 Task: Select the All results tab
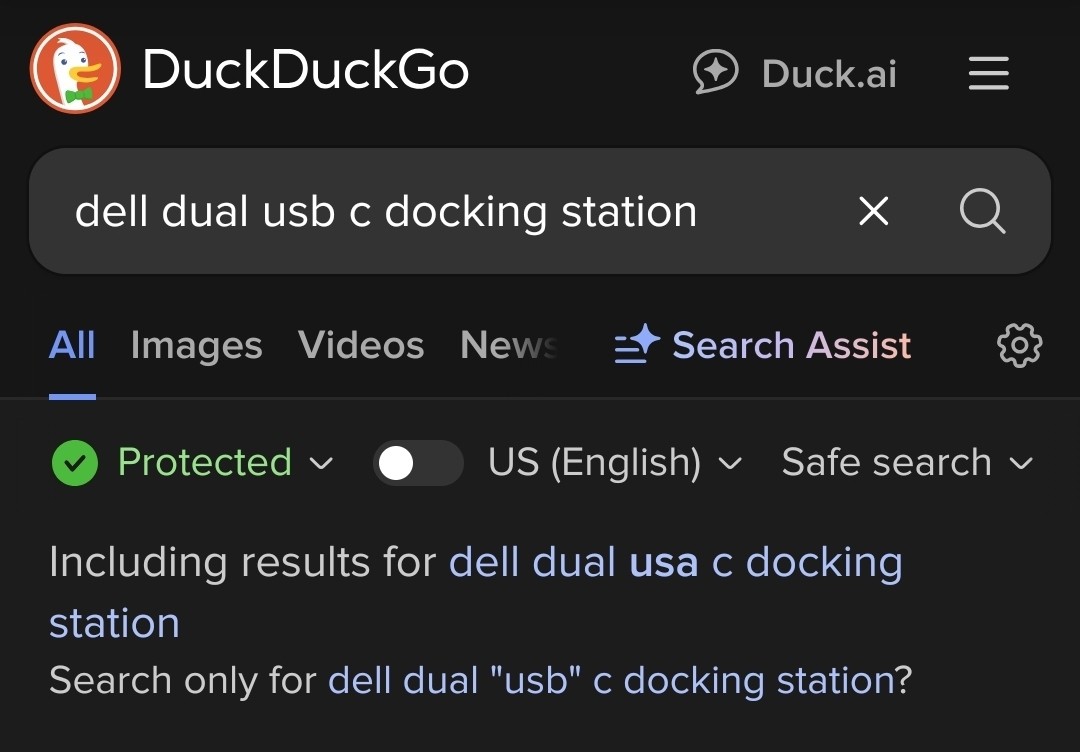coord(72,345)
